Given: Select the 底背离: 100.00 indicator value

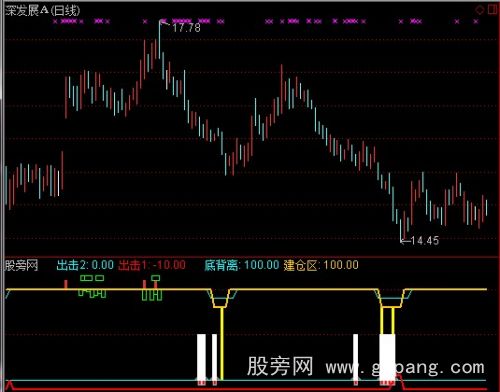Looking at the screenshot, I should click(x=242, y=265).
